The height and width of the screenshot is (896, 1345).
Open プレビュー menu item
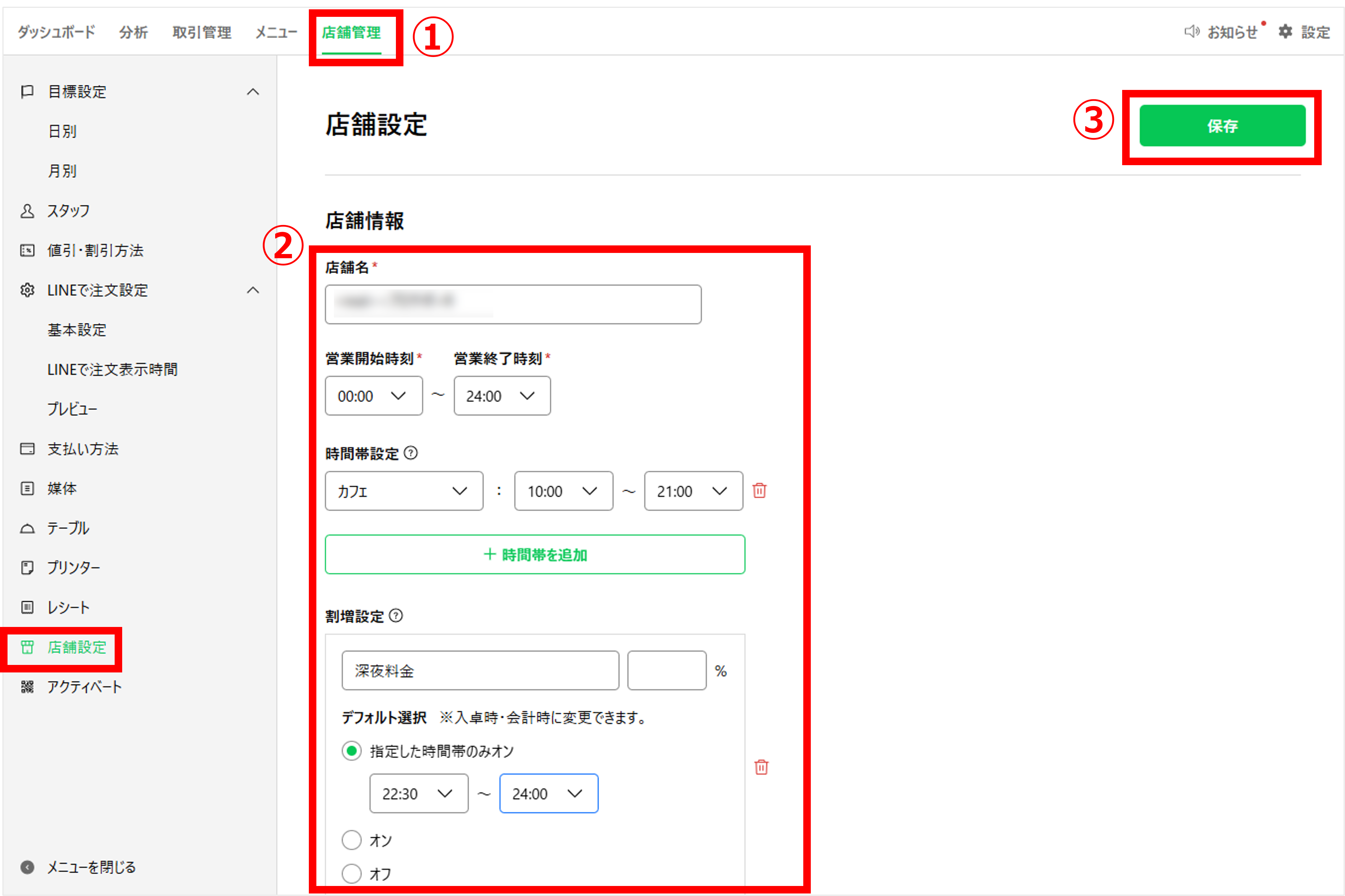coord(73,409)
